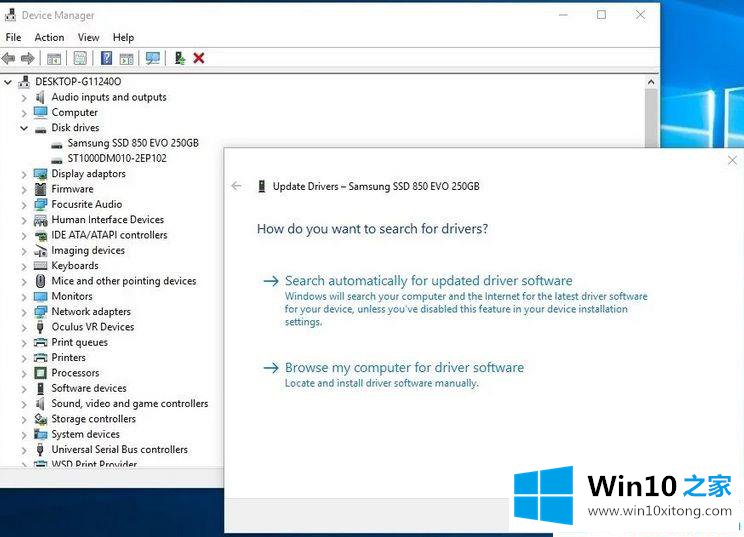This screenshot has height=537, width=744.
Task: Click Update driver toolbar icon
Action: [x=179, y=58]
